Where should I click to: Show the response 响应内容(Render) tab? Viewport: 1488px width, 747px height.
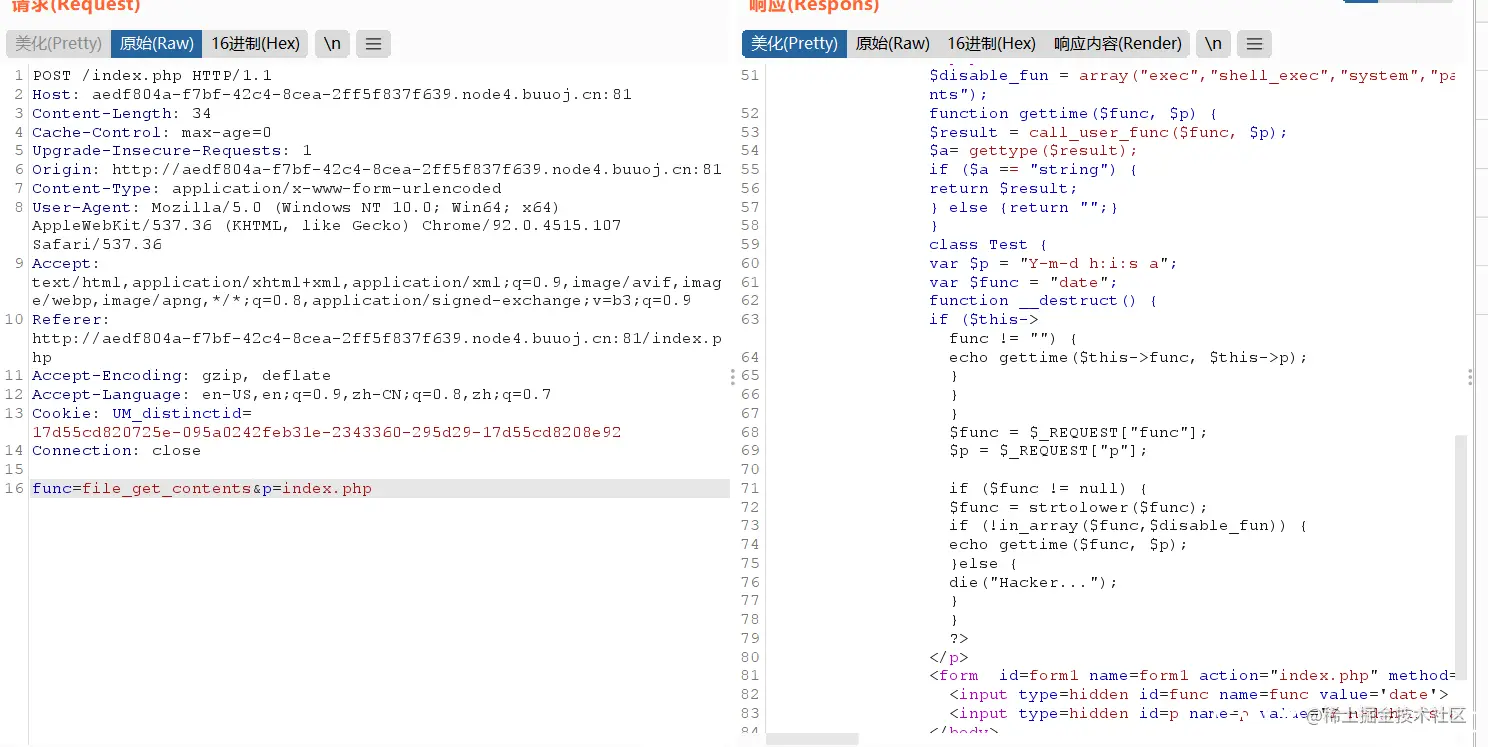coord(1117,43)
